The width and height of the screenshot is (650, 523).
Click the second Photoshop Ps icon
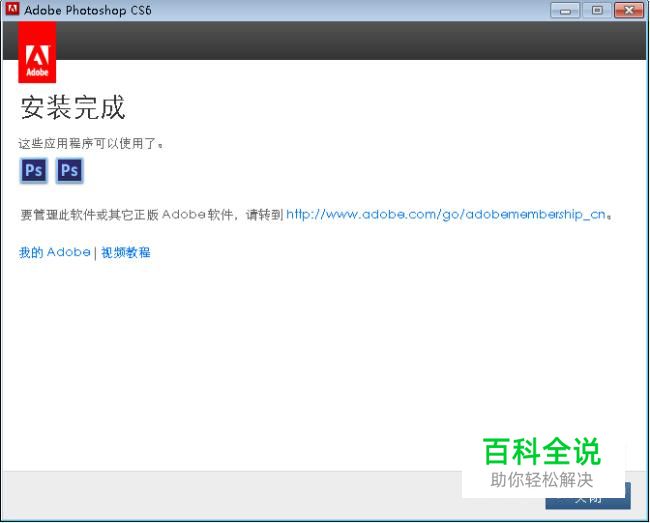click(70, 170)
